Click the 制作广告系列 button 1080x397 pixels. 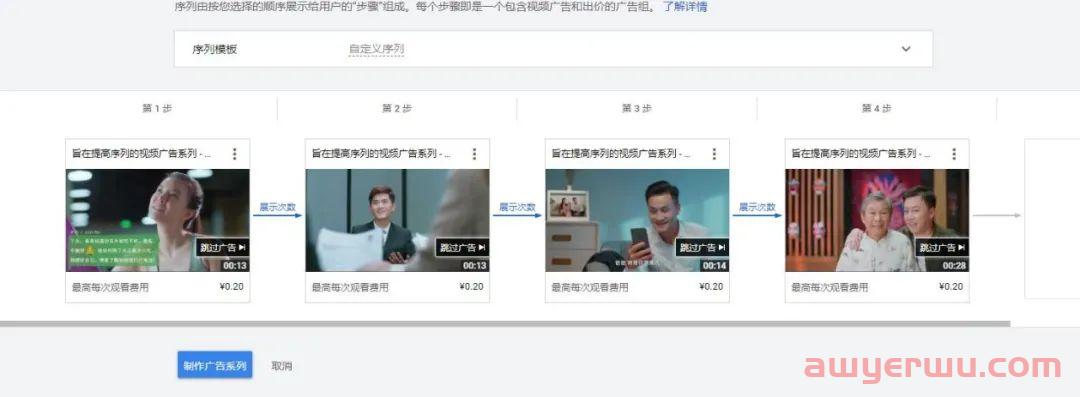[x=215, y=365]
